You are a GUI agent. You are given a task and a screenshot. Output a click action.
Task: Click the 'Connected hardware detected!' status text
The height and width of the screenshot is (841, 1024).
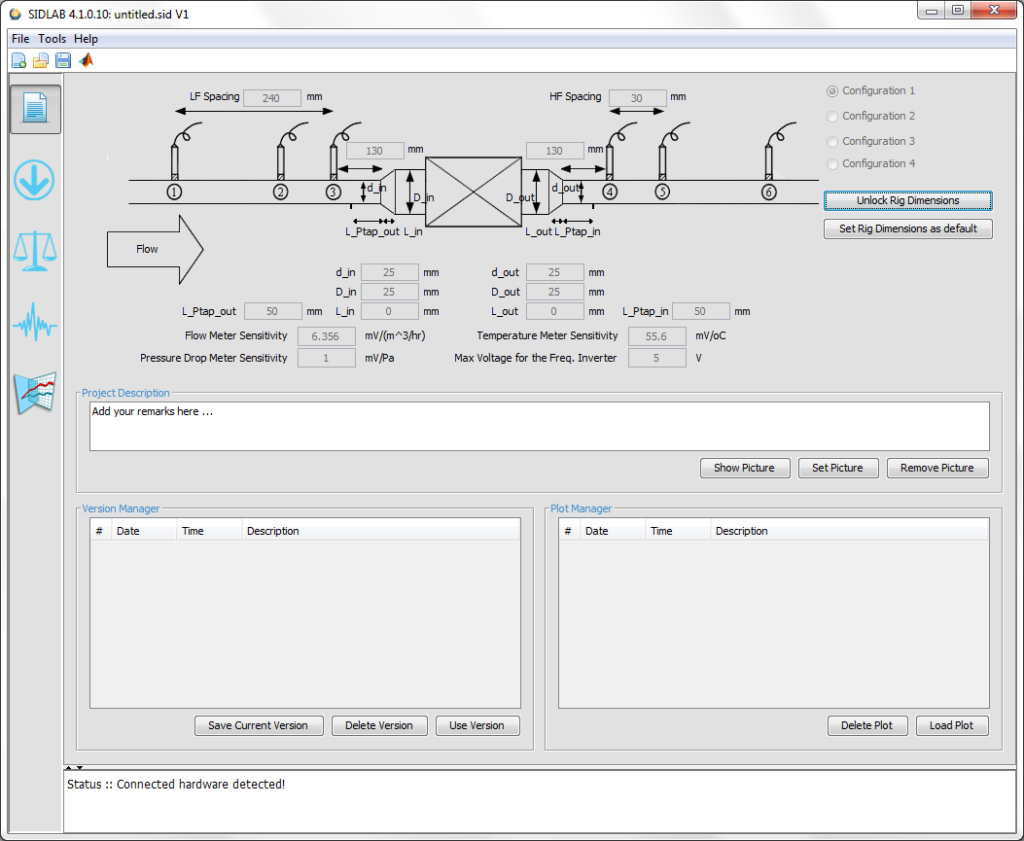pyautogui.click(x=201, y=784)
